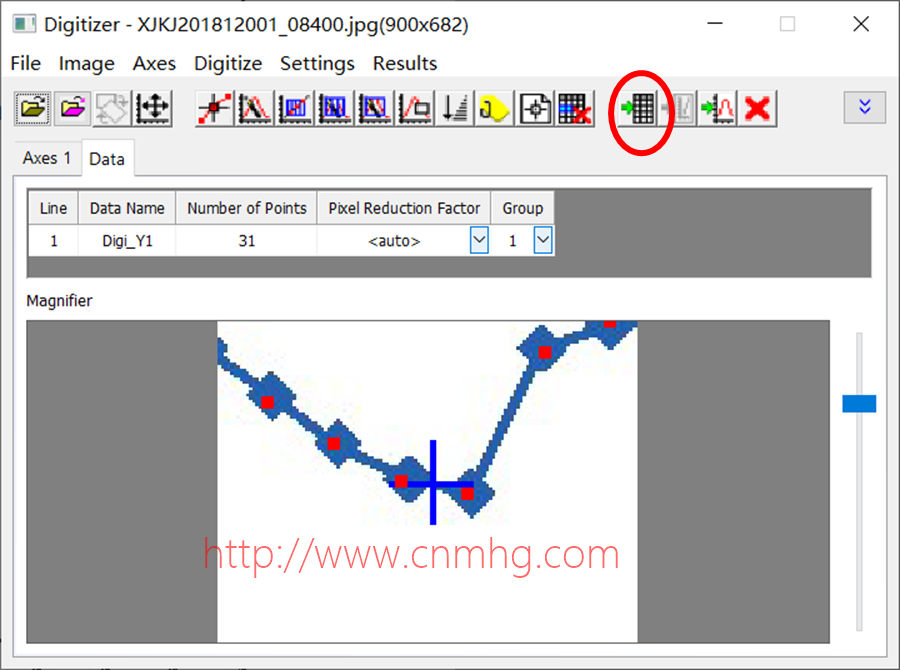900x670 pixels.
Task: Click the open image folder icon
Action: tap(32, 108)
